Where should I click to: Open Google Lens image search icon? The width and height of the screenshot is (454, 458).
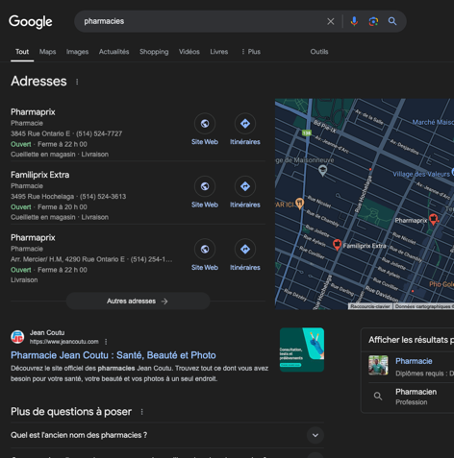point(373,21)
